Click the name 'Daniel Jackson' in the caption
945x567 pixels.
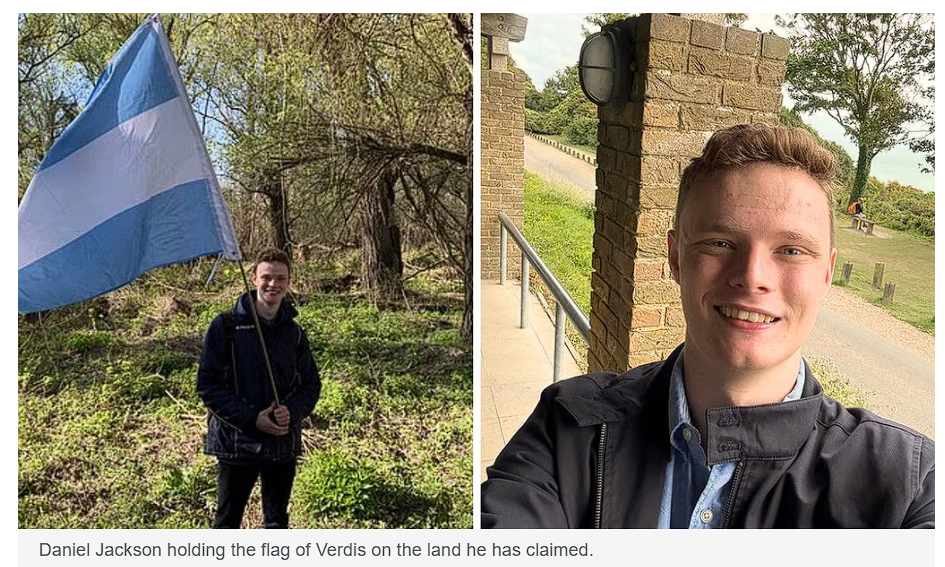pyautogui.click(x=100, y=550)
